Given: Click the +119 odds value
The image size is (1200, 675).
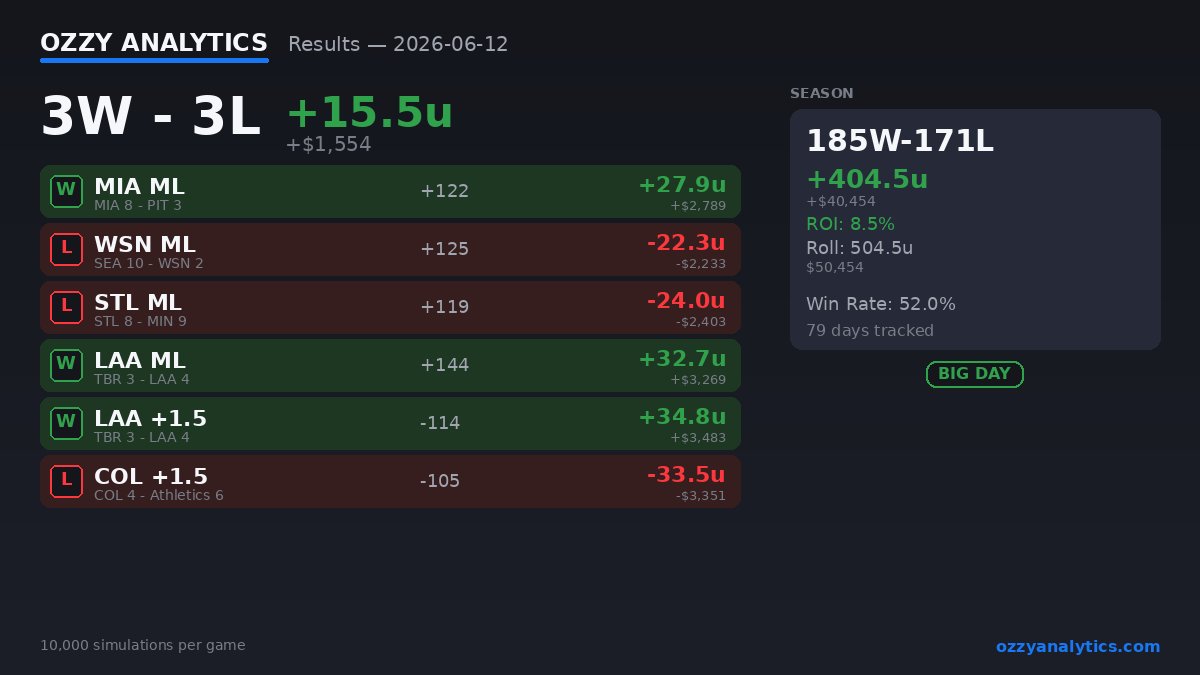Looking at the screenshot, I should click(444, 307).
